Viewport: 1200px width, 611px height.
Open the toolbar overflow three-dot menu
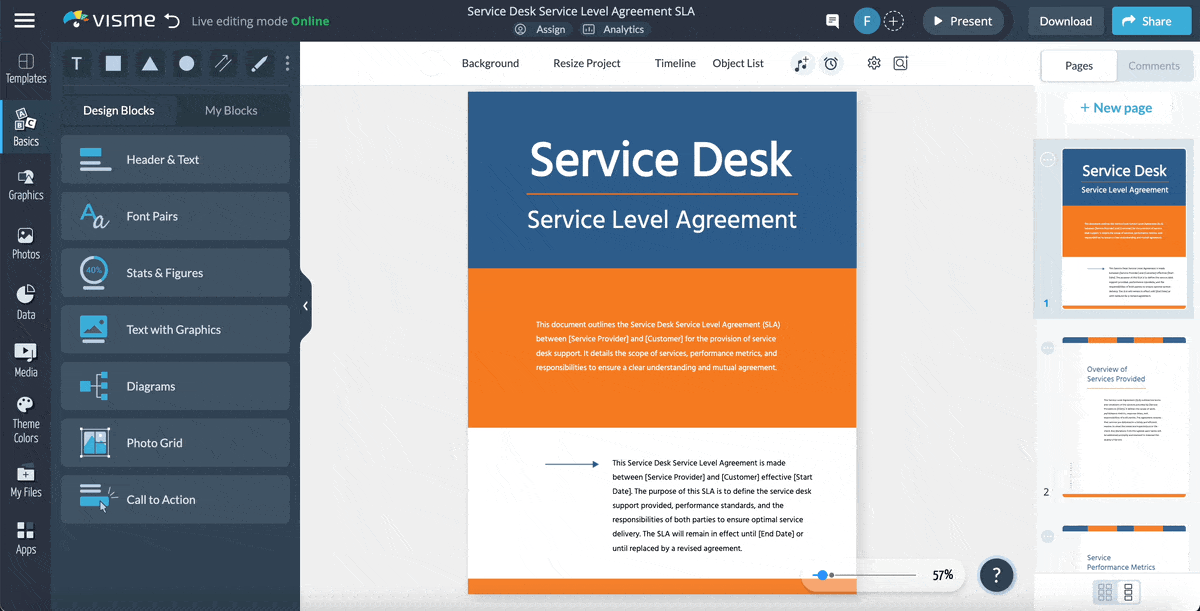[x=287, y=63]
